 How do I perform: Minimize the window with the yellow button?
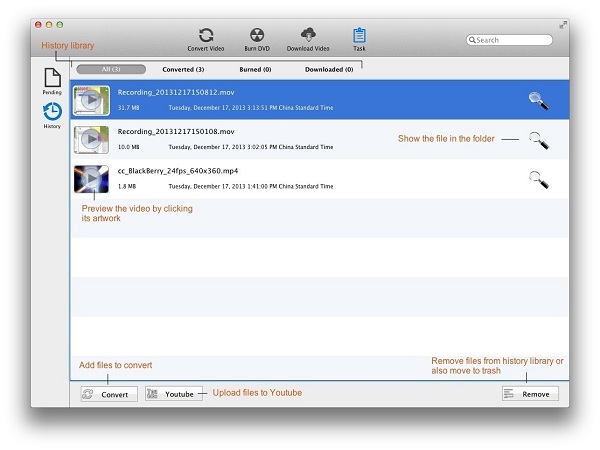tap(49, 25)
